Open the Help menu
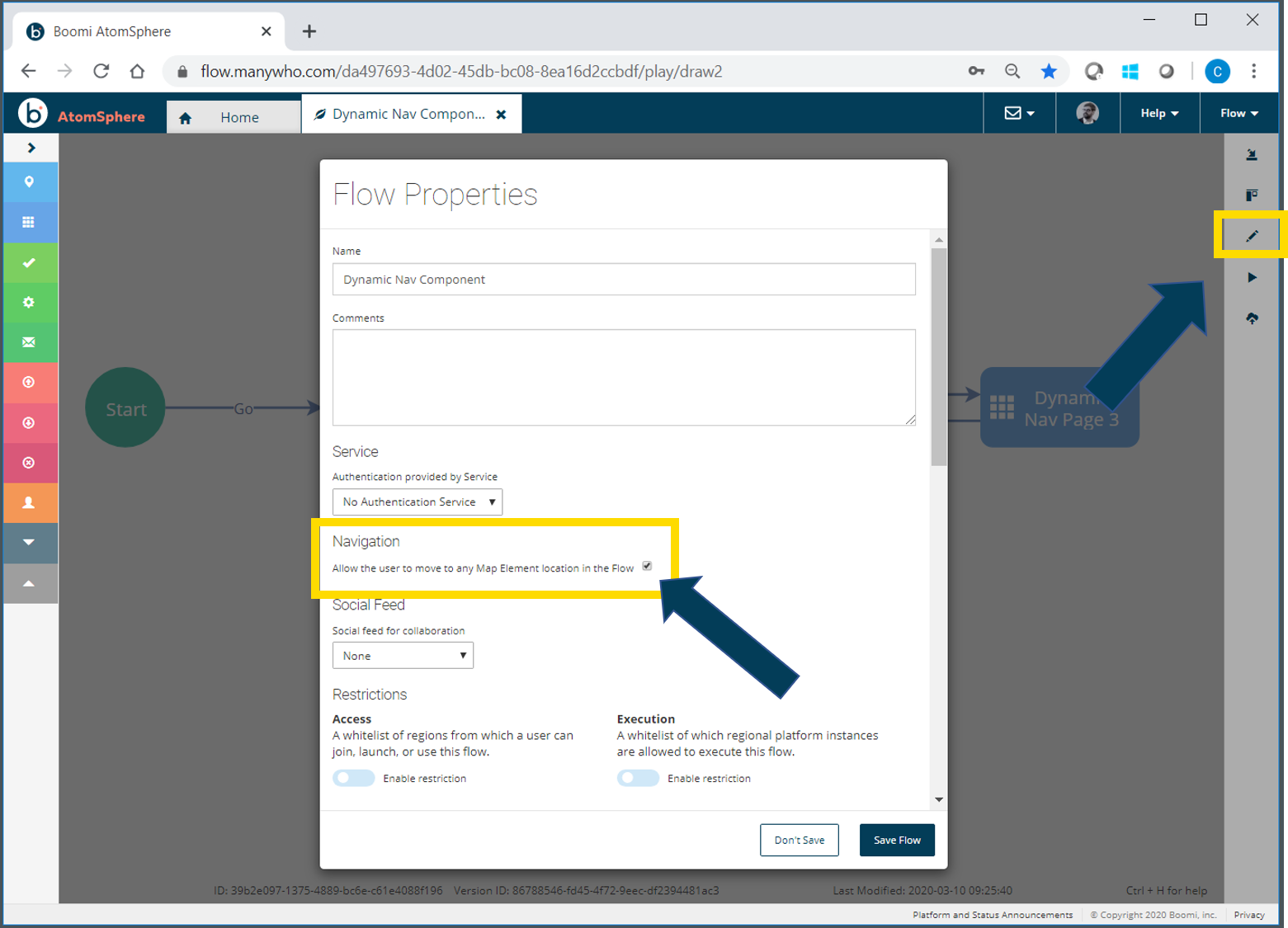 (1158, 113)
